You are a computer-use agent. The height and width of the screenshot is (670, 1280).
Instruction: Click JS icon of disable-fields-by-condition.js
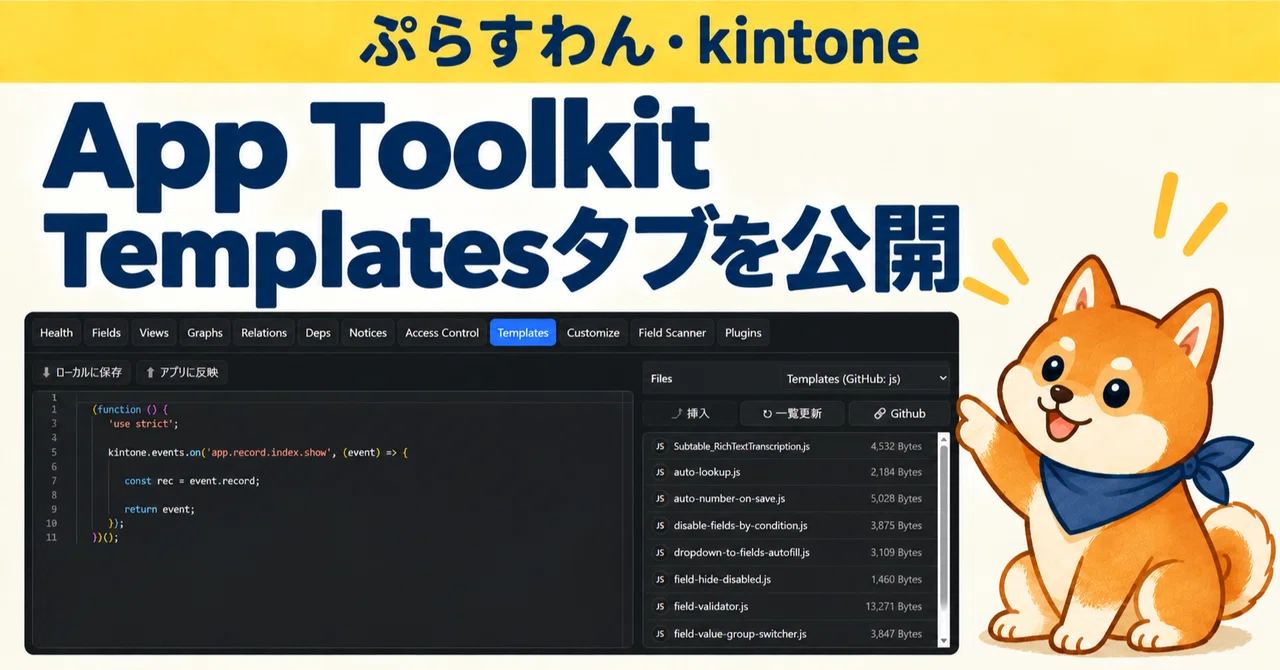pyautogui.click(x=660, y=526)
